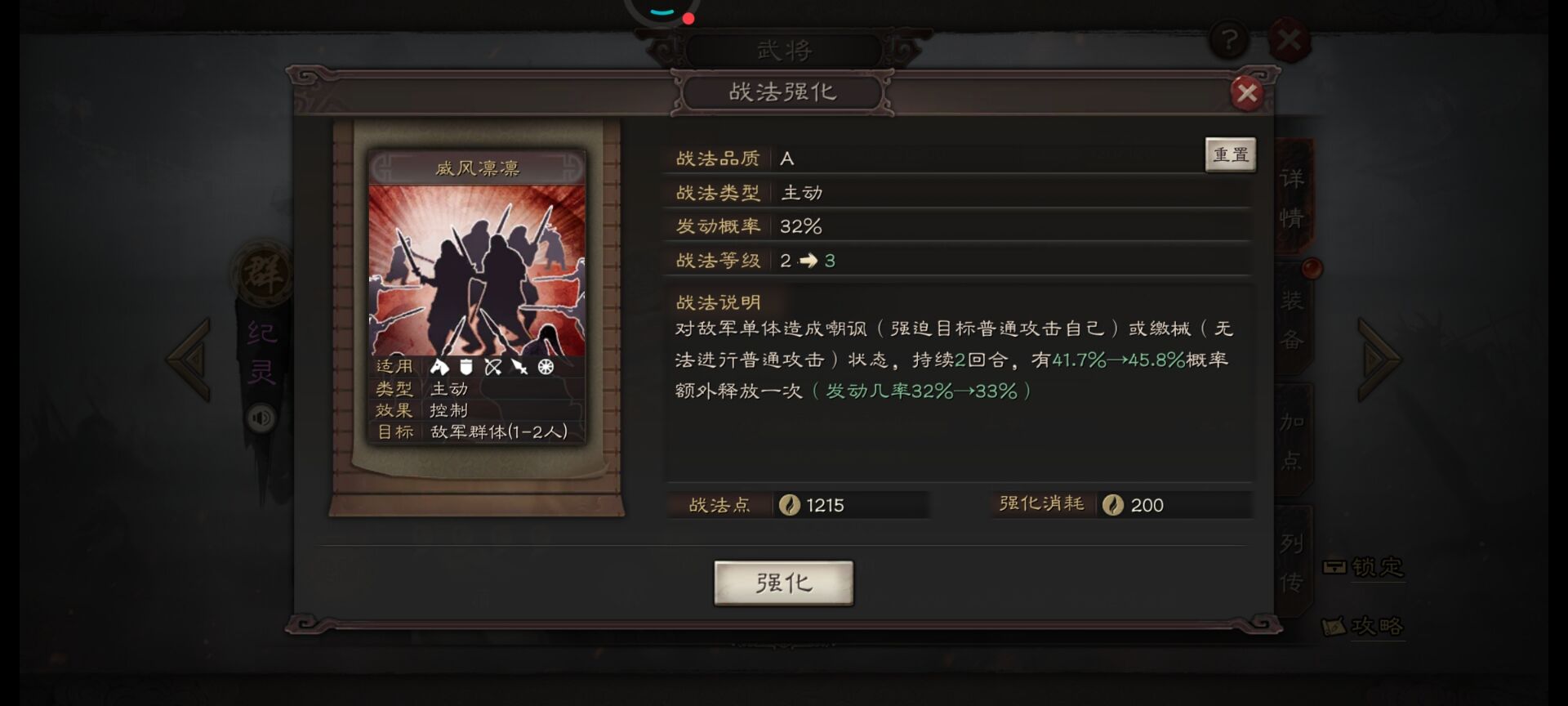Click the 战法点 coin icon
Screen dimensions: 1568x706
(x=789, y=505)
